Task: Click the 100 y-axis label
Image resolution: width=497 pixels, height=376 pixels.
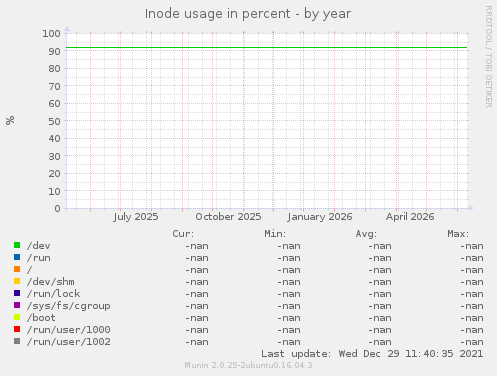Action: [51, 34]
